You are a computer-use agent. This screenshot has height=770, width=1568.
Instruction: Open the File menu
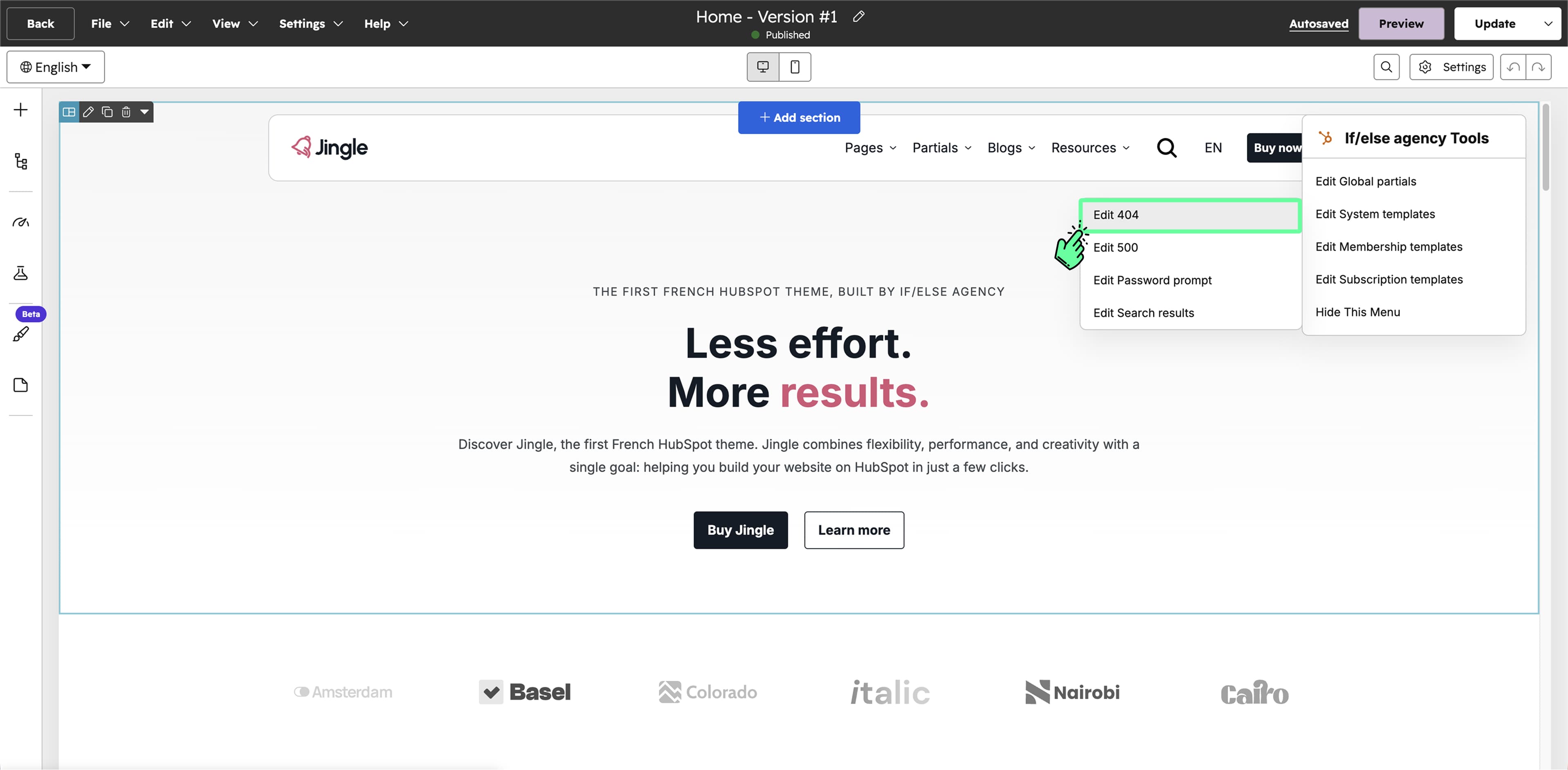tap(110, 24)
